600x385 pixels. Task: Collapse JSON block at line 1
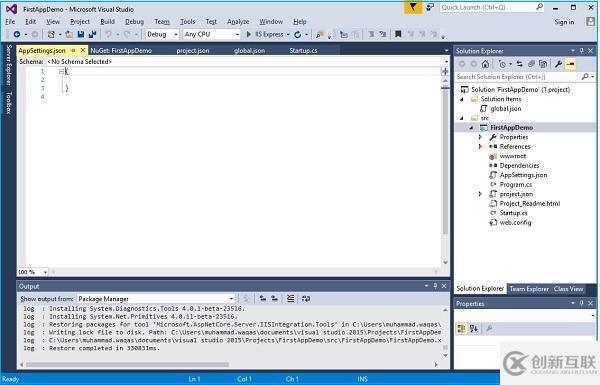click(x=61, y=71)
